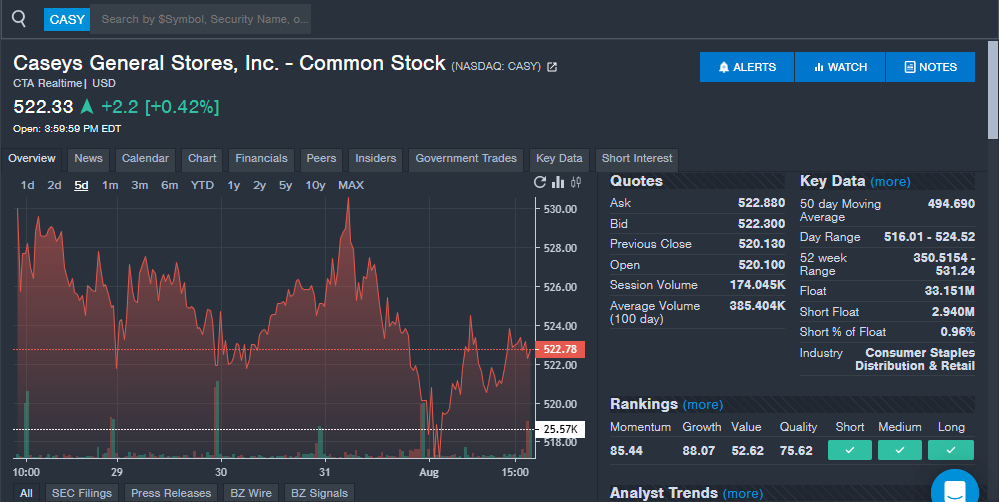Click the magnifying glass search icon
The height and width of the screenshot is (502, 999).
point(19,18)
